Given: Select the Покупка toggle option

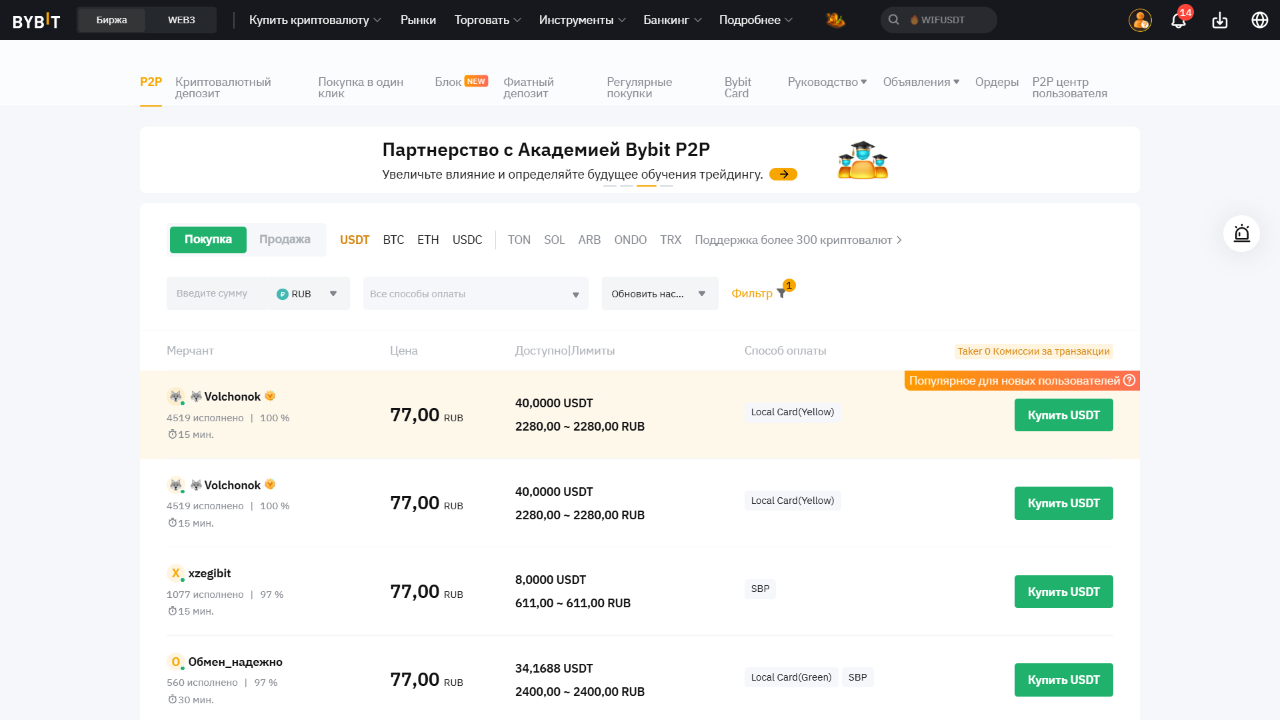Looking at the screenshot, I should [208, 239].
